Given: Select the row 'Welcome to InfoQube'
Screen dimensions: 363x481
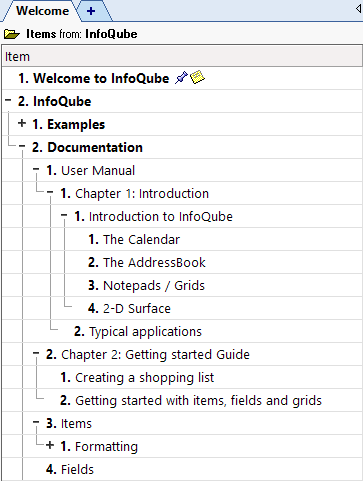Looking at the screenshot, I should (182, 78).
